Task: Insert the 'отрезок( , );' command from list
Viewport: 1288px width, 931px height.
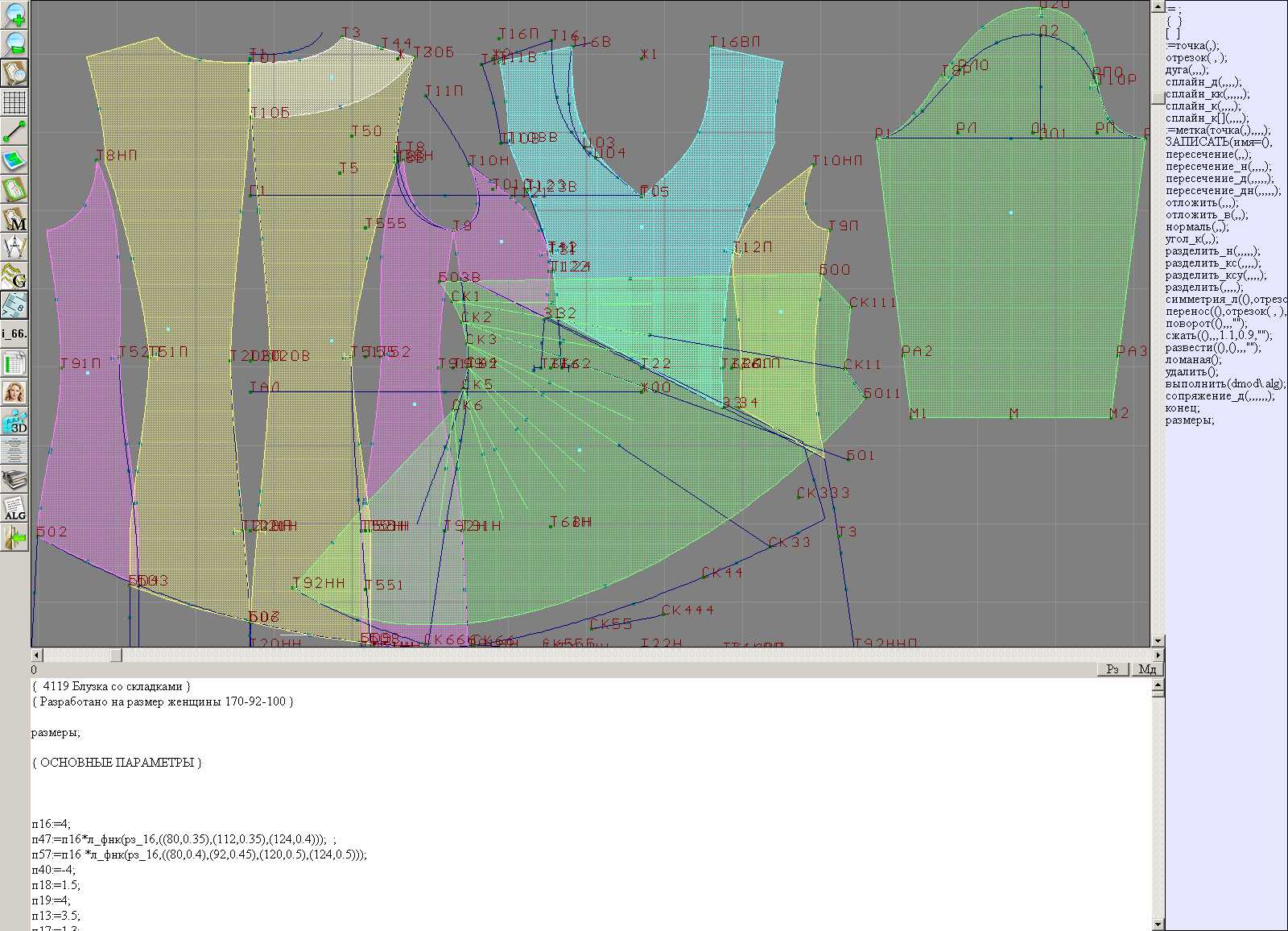Action: [x=1196, y=58]
